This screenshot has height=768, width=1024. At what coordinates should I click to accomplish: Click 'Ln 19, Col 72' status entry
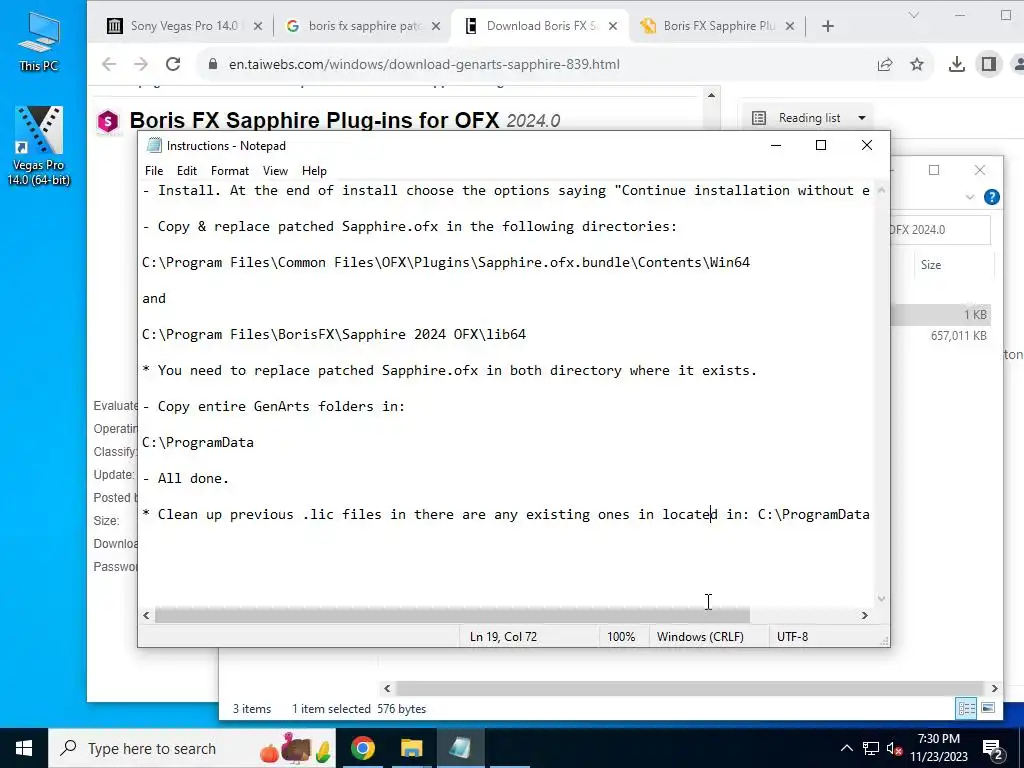tap(503, 637)
